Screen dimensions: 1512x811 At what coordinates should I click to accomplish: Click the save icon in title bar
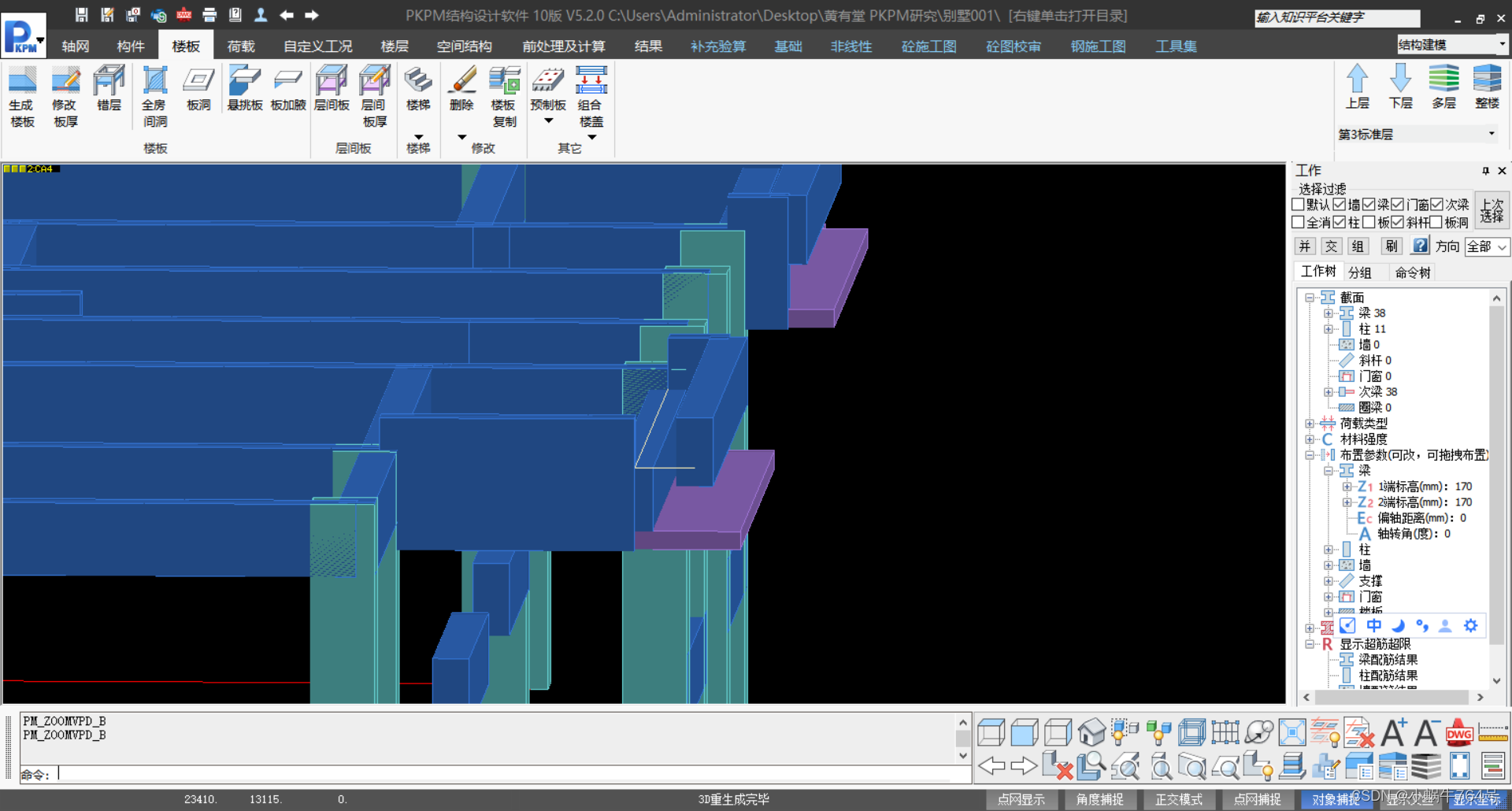[x=81, y=14]
